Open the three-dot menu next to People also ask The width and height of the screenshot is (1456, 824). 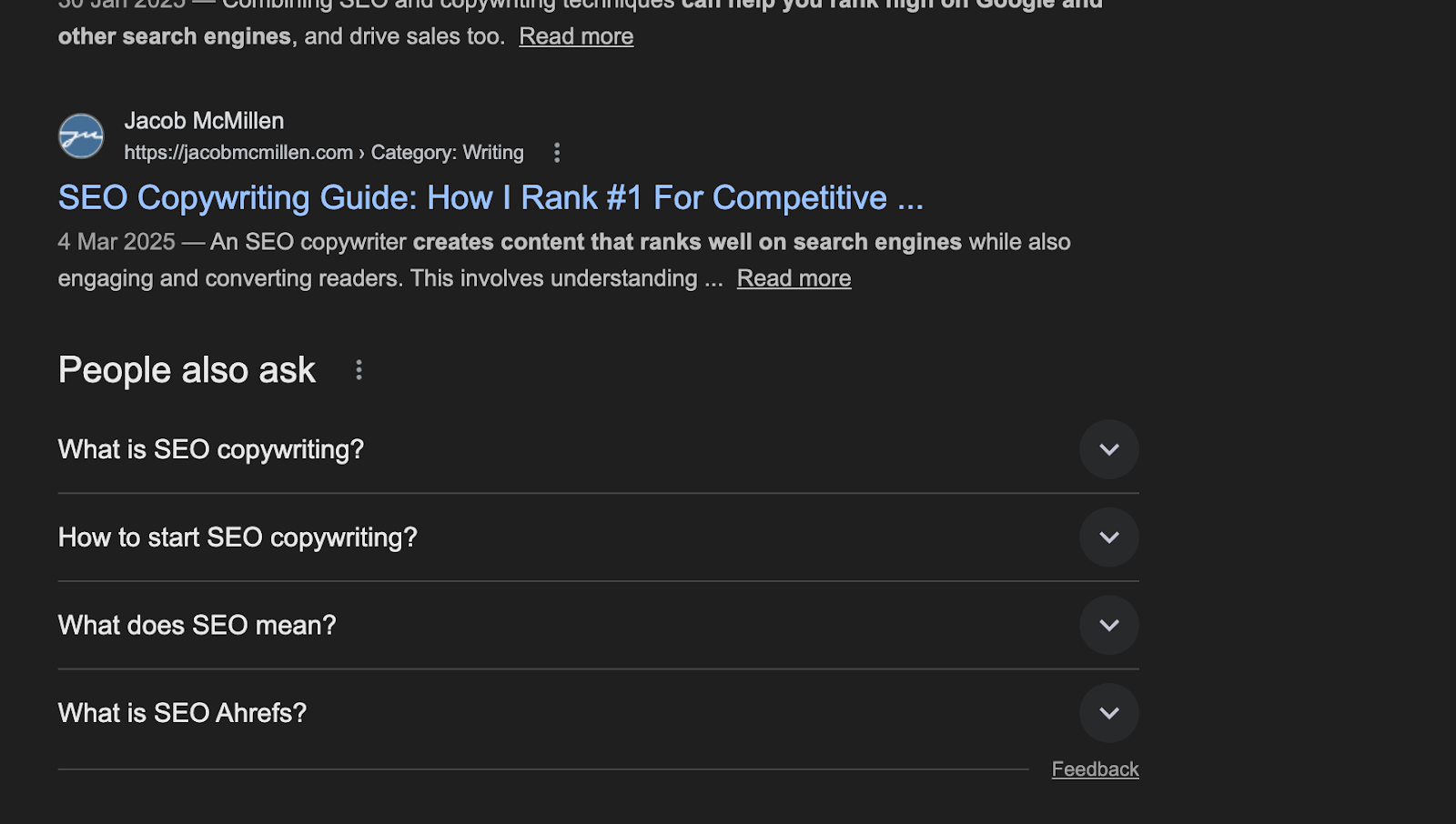coord(358,369)
